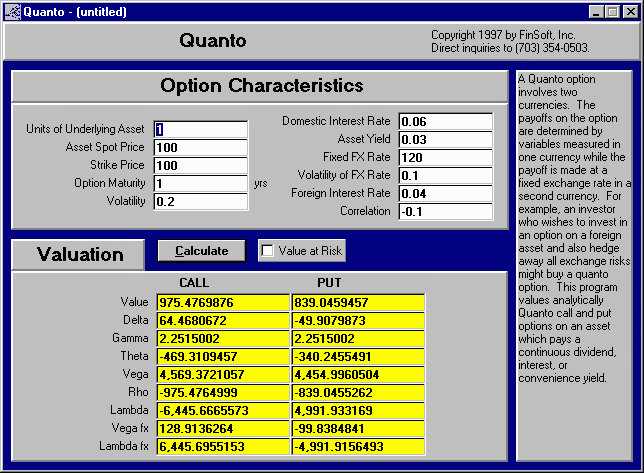Image resolution: width=644 pixels, height=473 pixels.
Task: Click the Asset Spot Price input field
Action: (x=201, y=147)
